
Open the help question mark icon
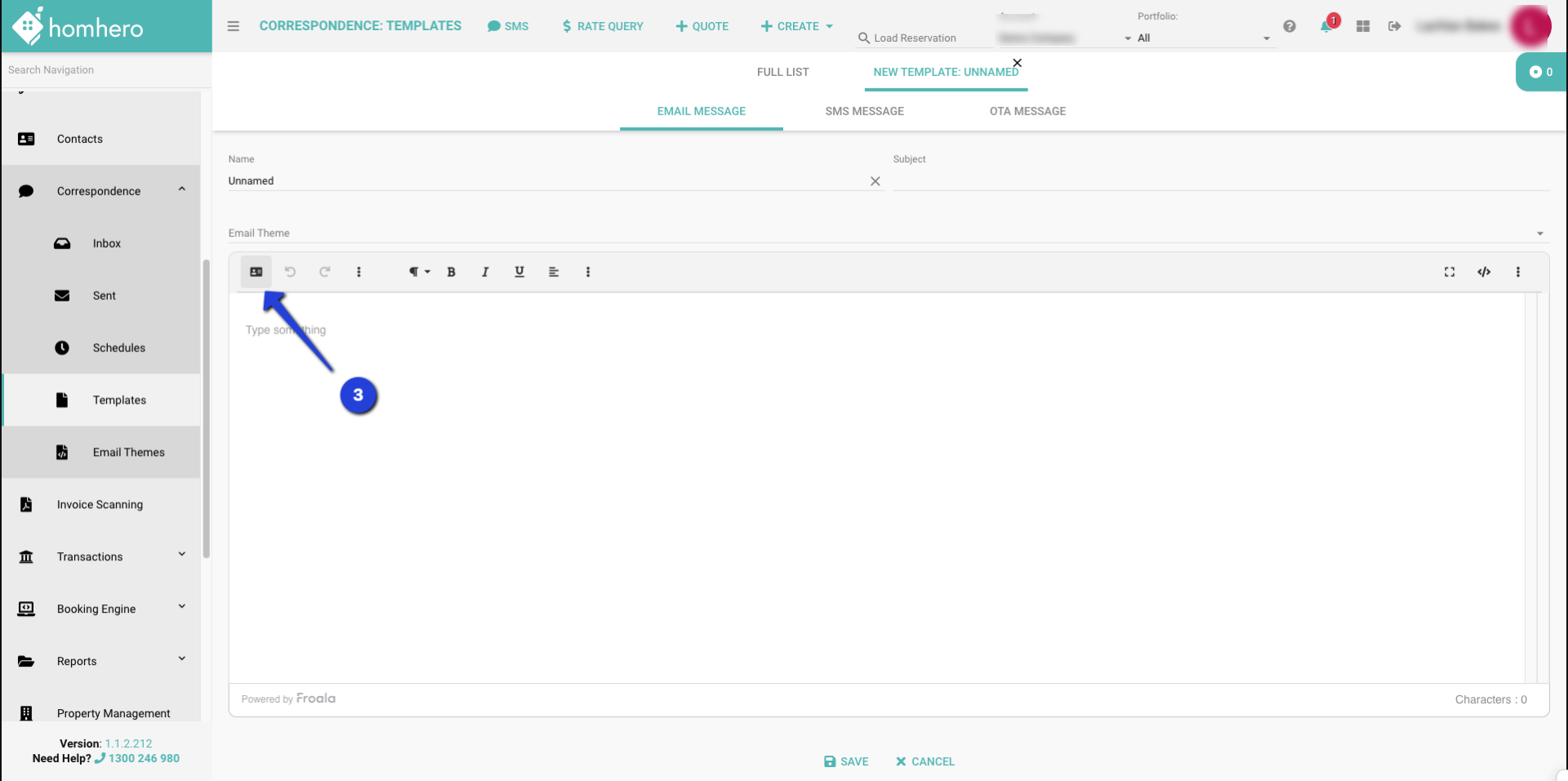(x=1290, y=26)
